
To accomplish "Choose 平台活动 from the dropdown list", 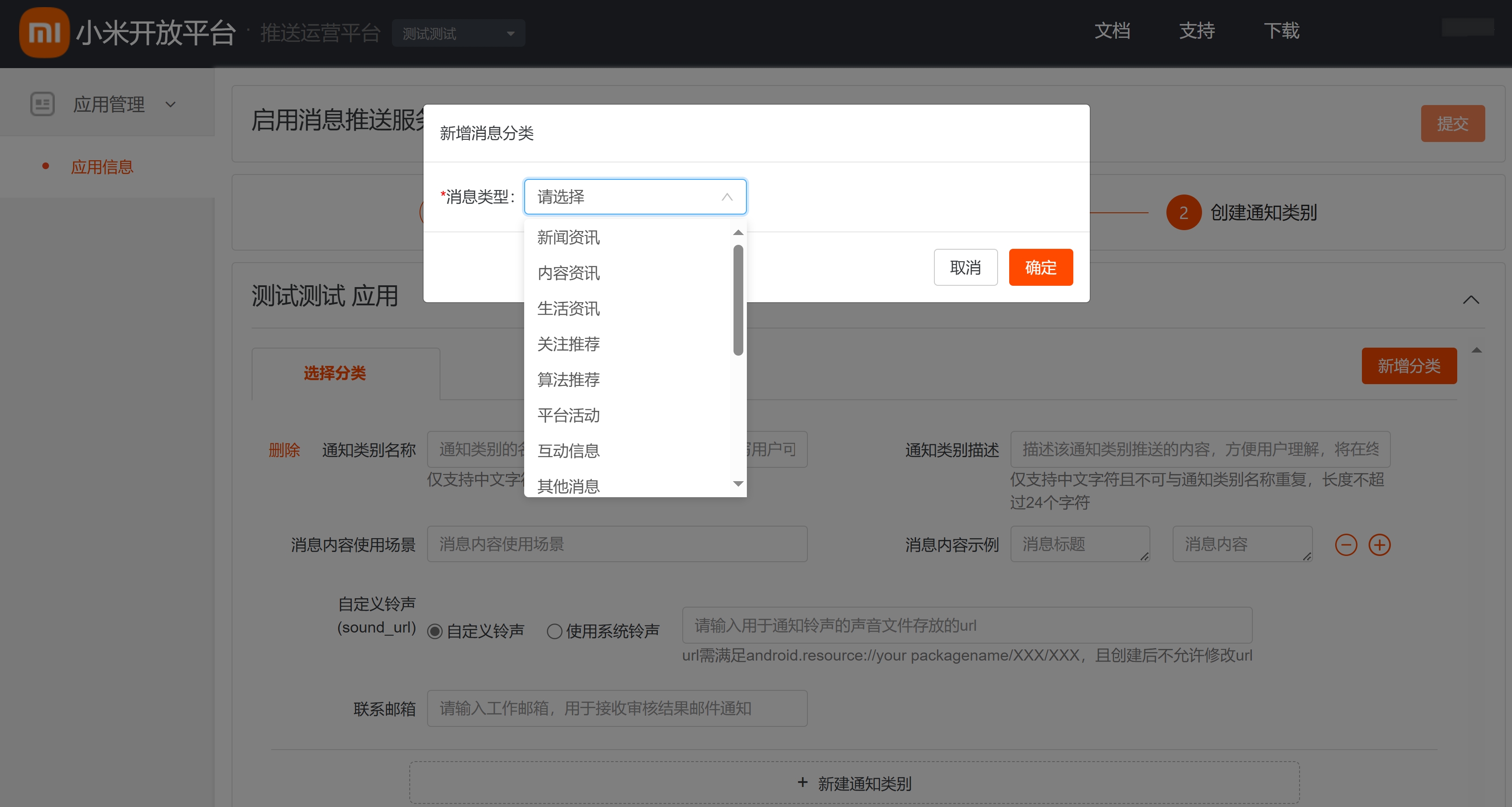I will click(568, 415).
